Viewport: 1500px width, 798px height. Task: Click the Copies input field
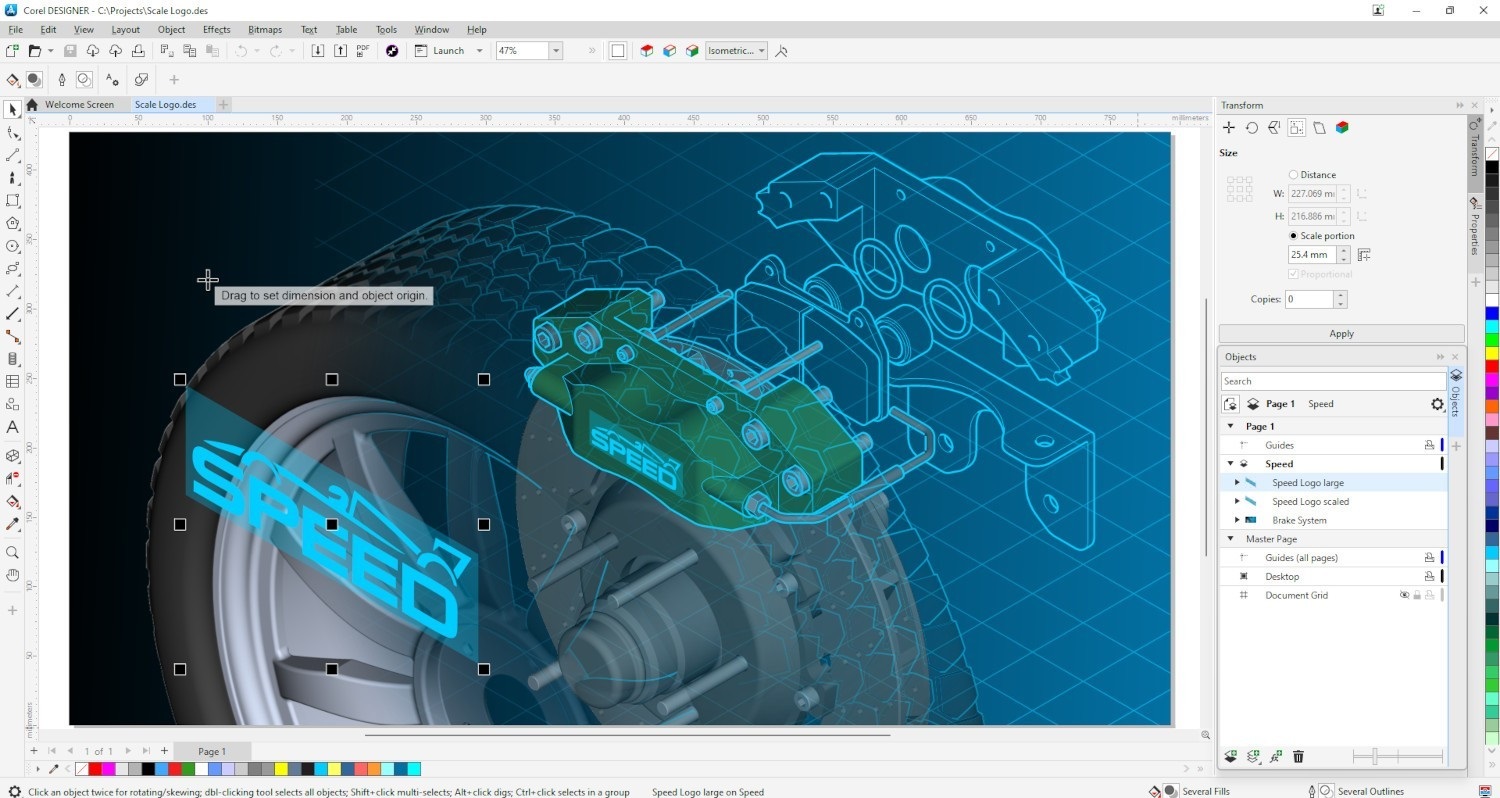(x=1309, y=299)
